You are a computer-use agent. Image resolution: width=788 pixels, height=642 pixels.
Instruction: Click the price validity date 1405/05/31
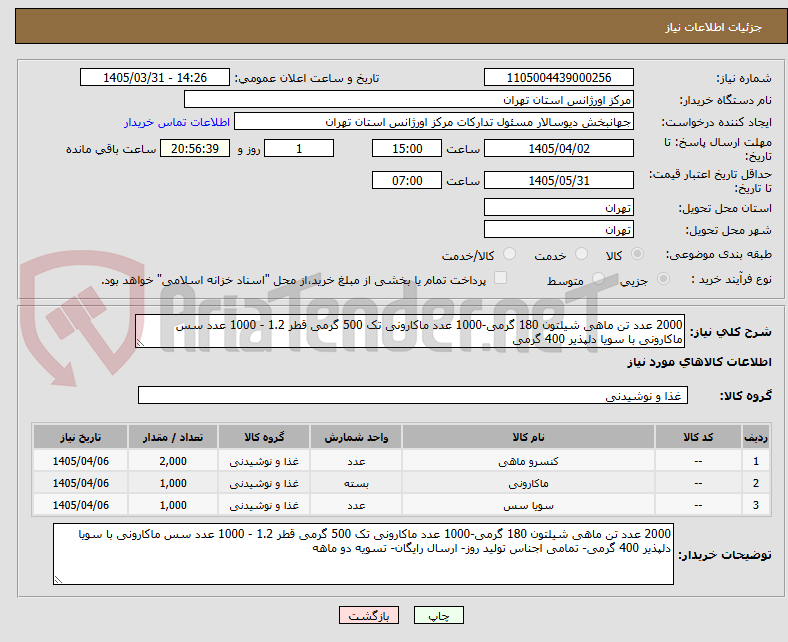click(x=559, y=180)
